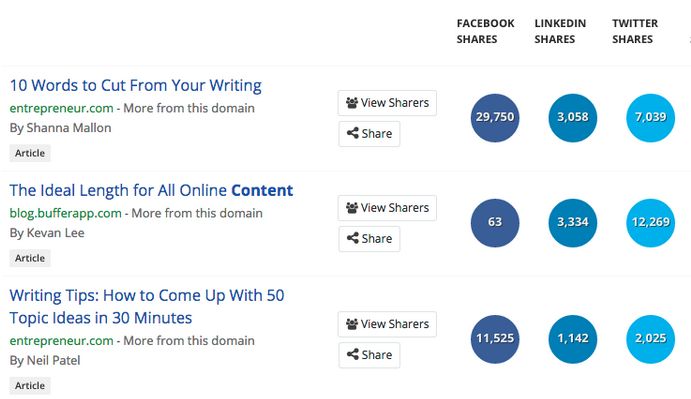Click the 29,750 Facebook shares circle
Image resolution: width=691 pixels, height=399 pixels.
click(x=495, y=118)
